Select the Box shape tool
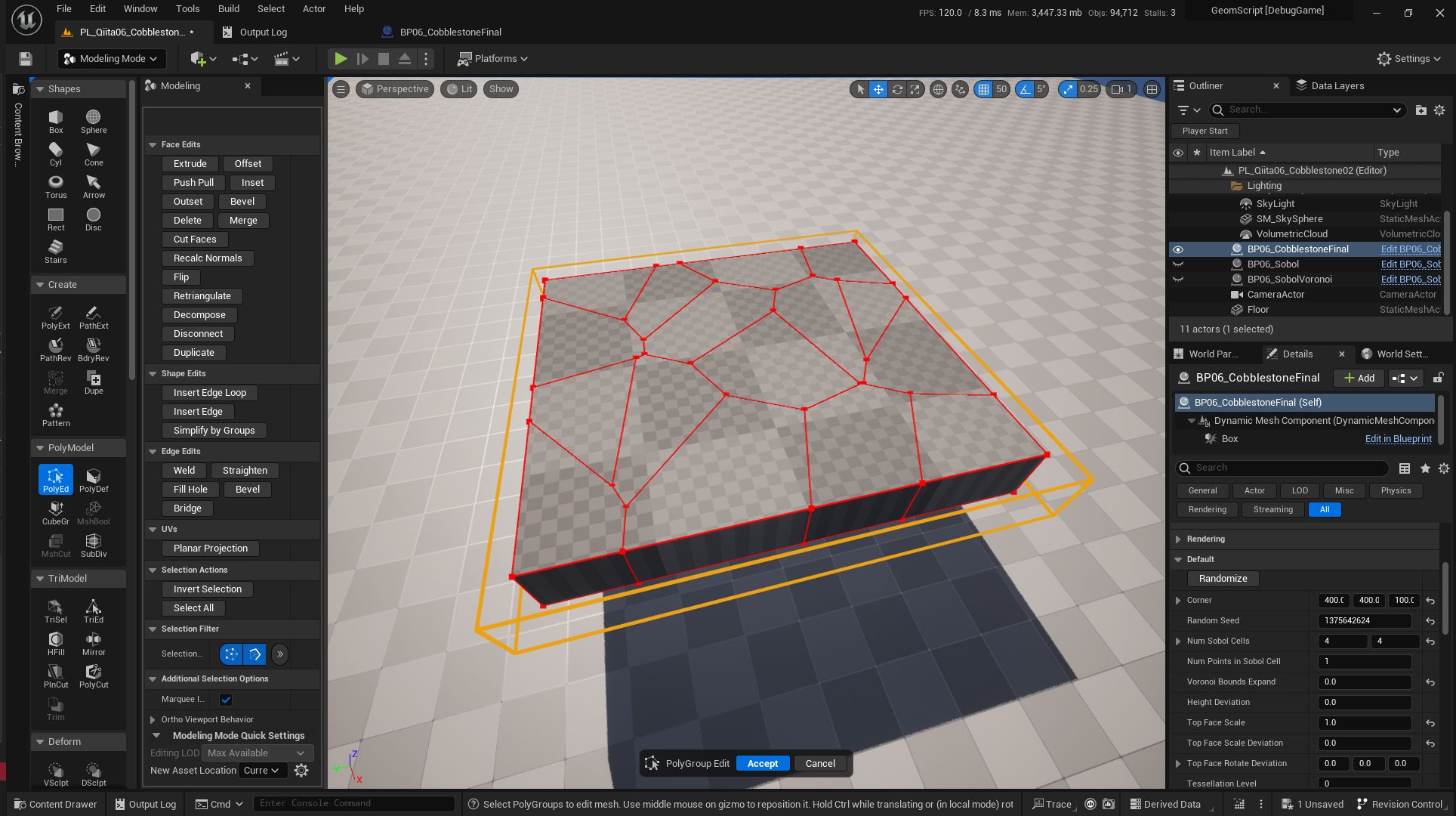The height and width of the screenshot is (816, 1456). tap(55, 119)
